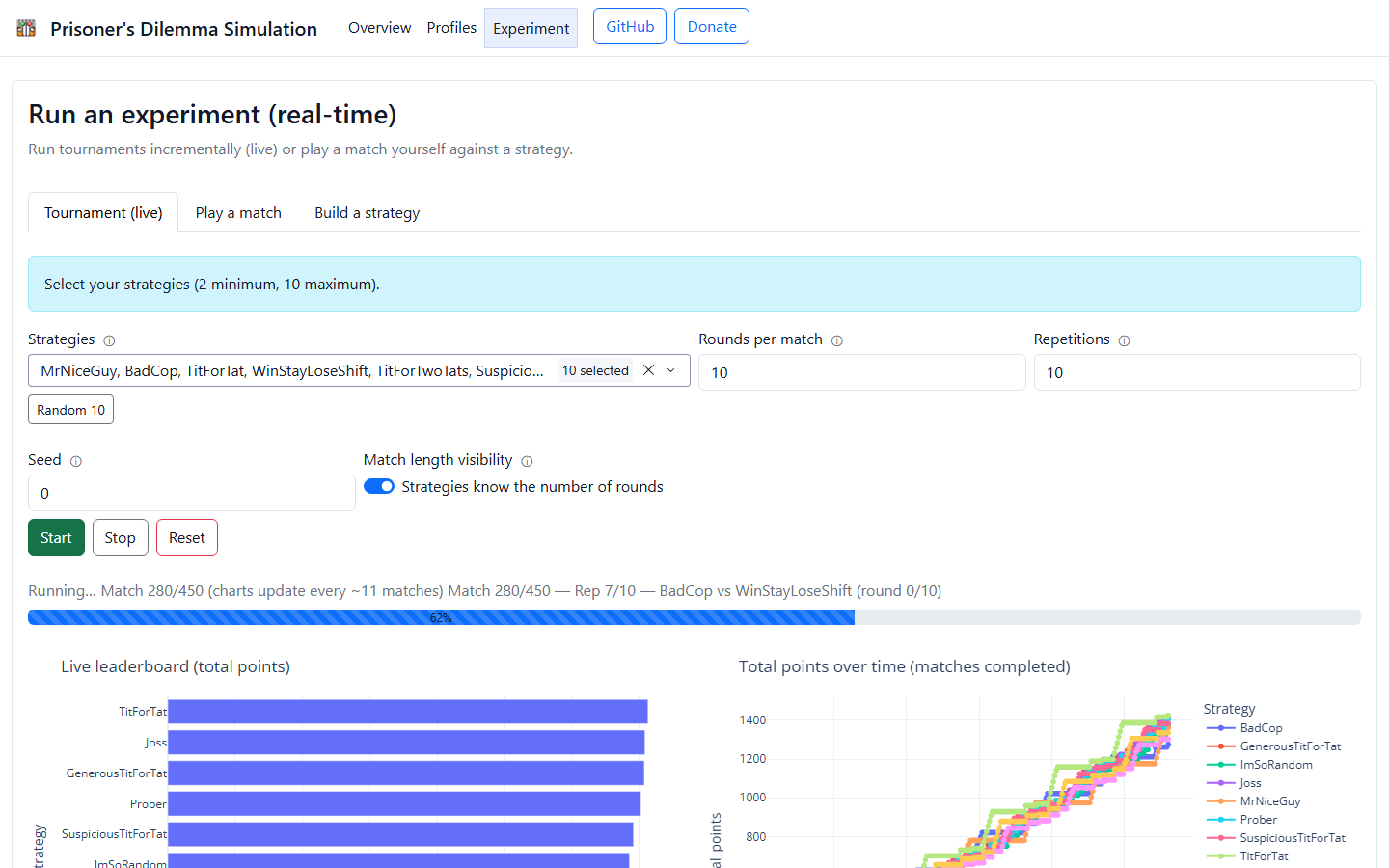Switch to Play a match tab

(238, 213)
